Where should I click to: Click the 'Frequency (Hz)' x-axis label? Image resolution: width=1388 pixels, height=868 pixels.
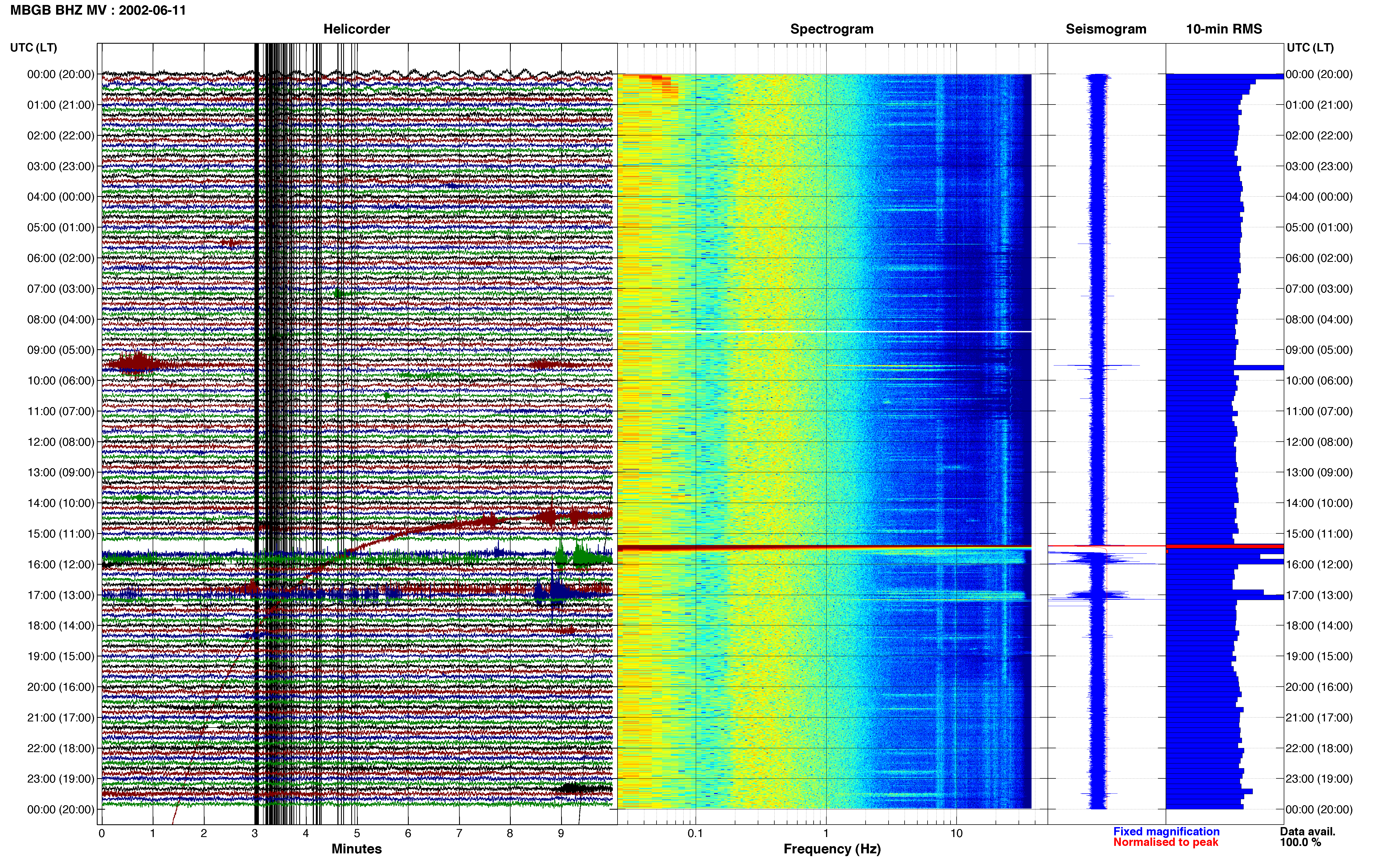[832, 848]
